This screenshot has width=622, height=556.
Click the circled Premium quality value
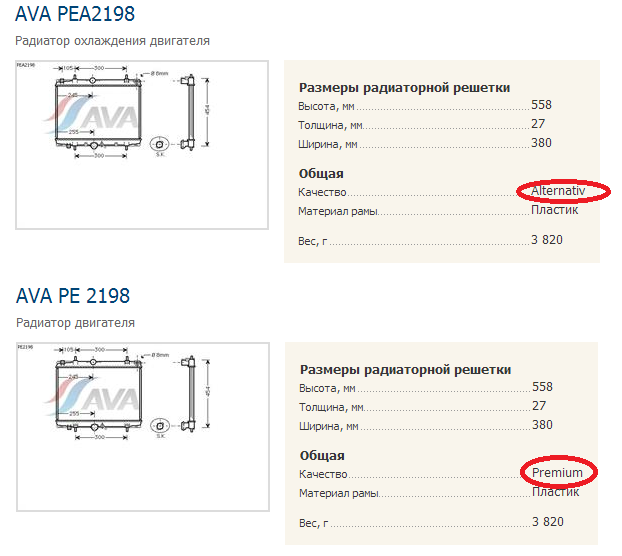coord(557,472)
